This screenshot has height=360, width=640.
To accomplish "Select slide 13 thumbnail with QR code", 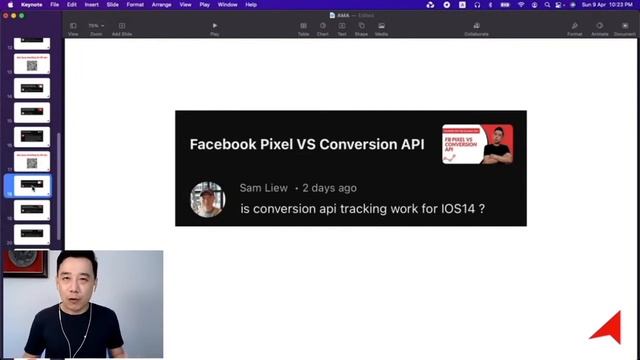I will tap(32, 64).
